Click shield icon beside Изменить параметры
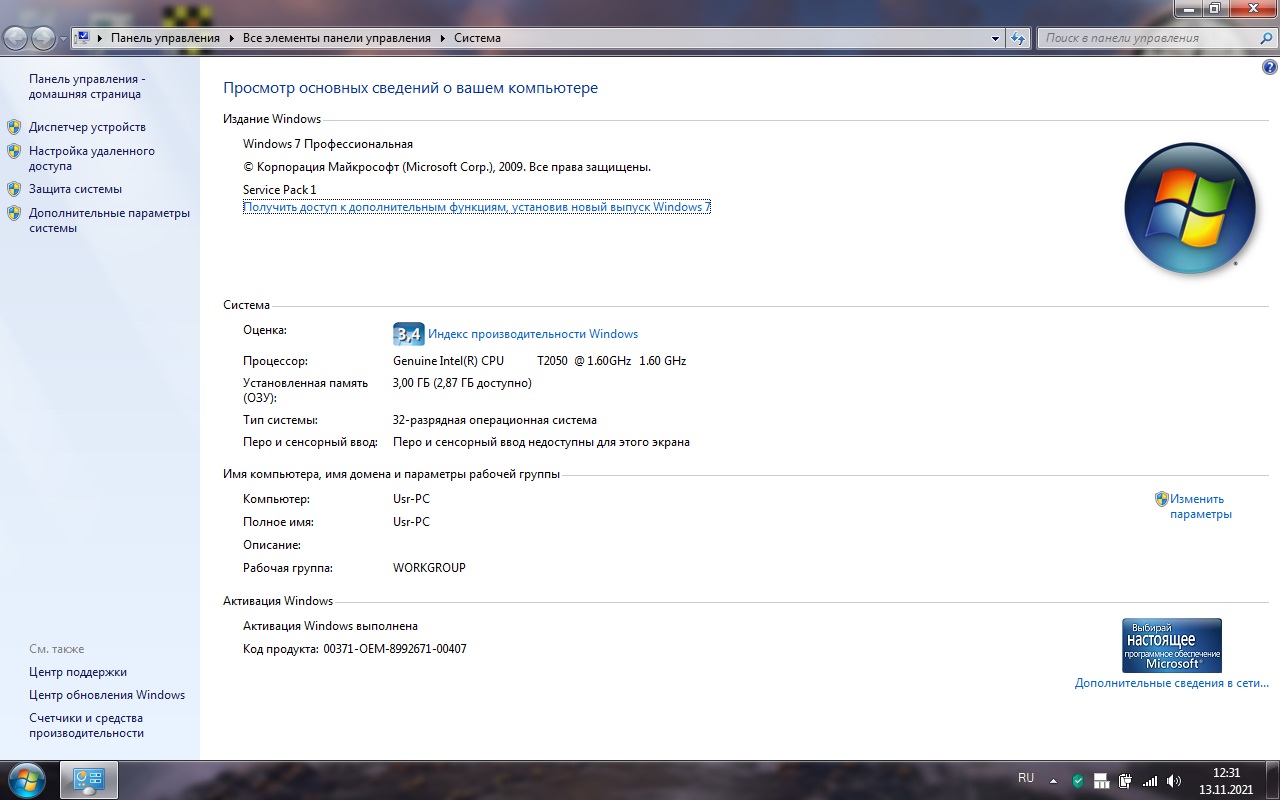This screenshot has height=800, width=1280. click(x=1161, y=498)
